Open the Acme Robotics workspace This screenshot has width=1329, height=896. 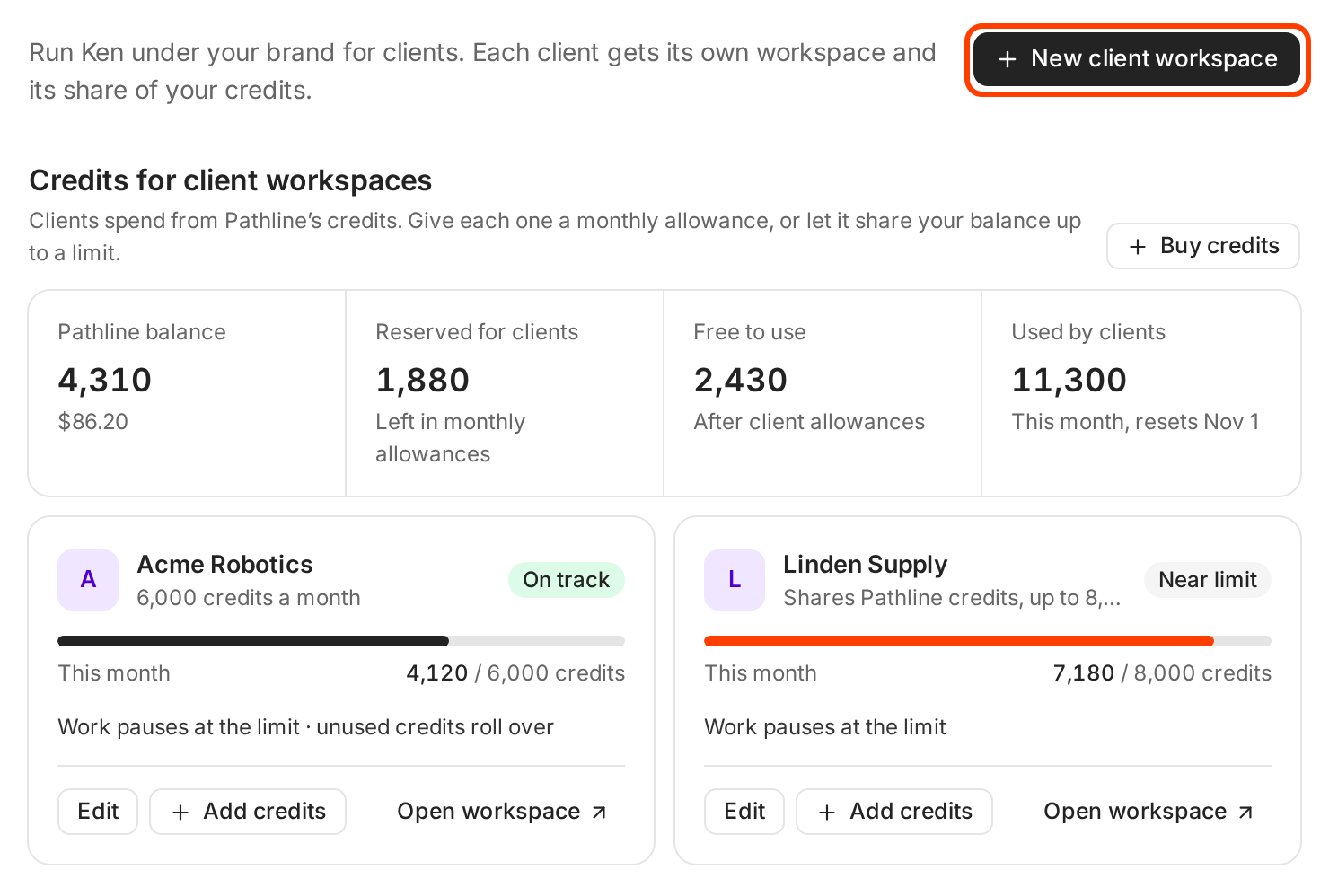(x=503, y=812)
